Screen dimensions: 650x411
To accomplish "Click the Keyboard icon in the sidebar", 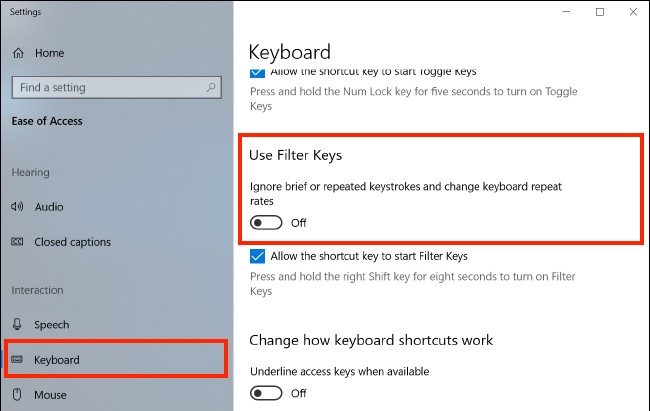I will [x=17, y=360].
